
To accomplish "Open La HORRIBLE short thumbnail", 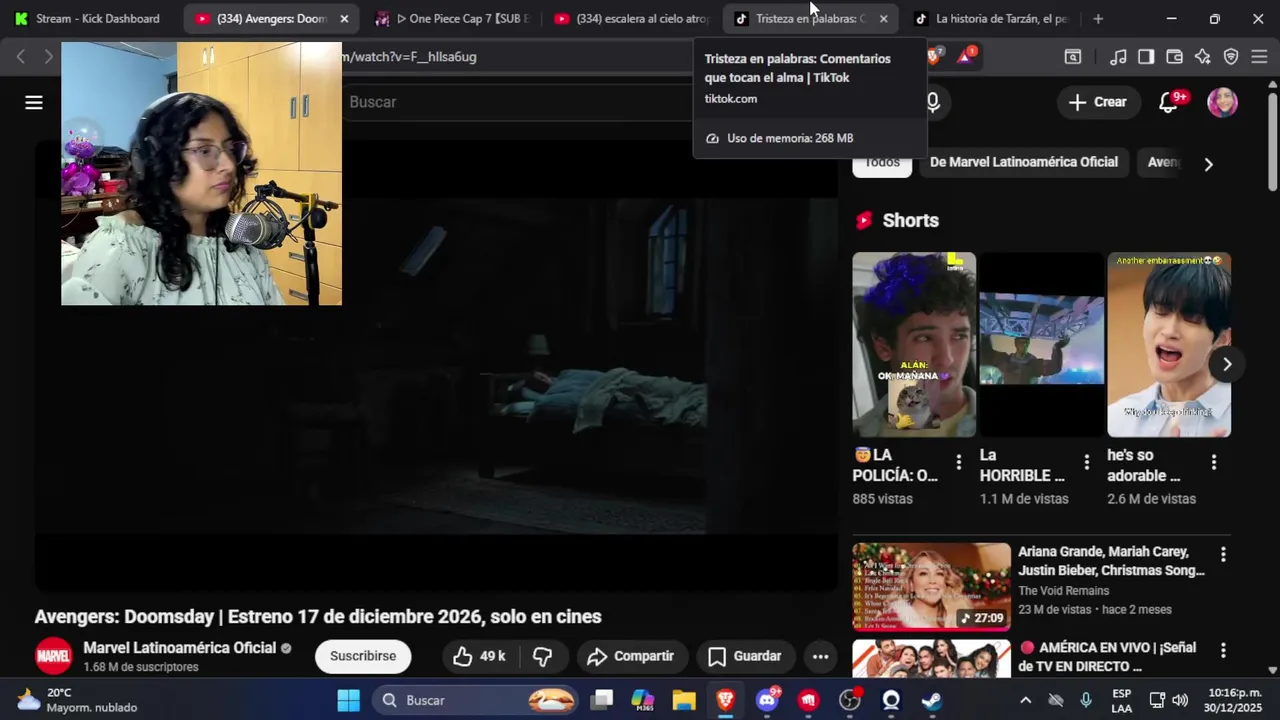I will (1041, 345).
